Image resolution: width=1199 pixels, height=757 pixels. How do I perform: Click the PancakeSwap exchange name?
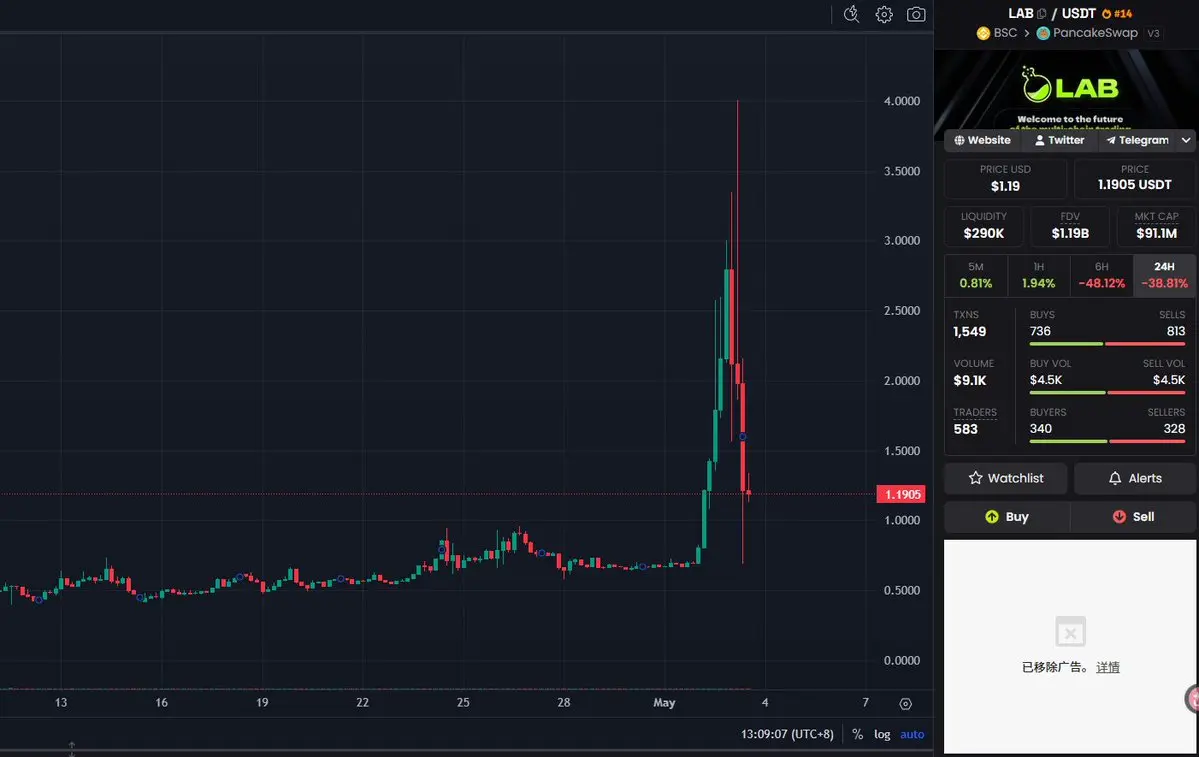[x=1095, y=33]
